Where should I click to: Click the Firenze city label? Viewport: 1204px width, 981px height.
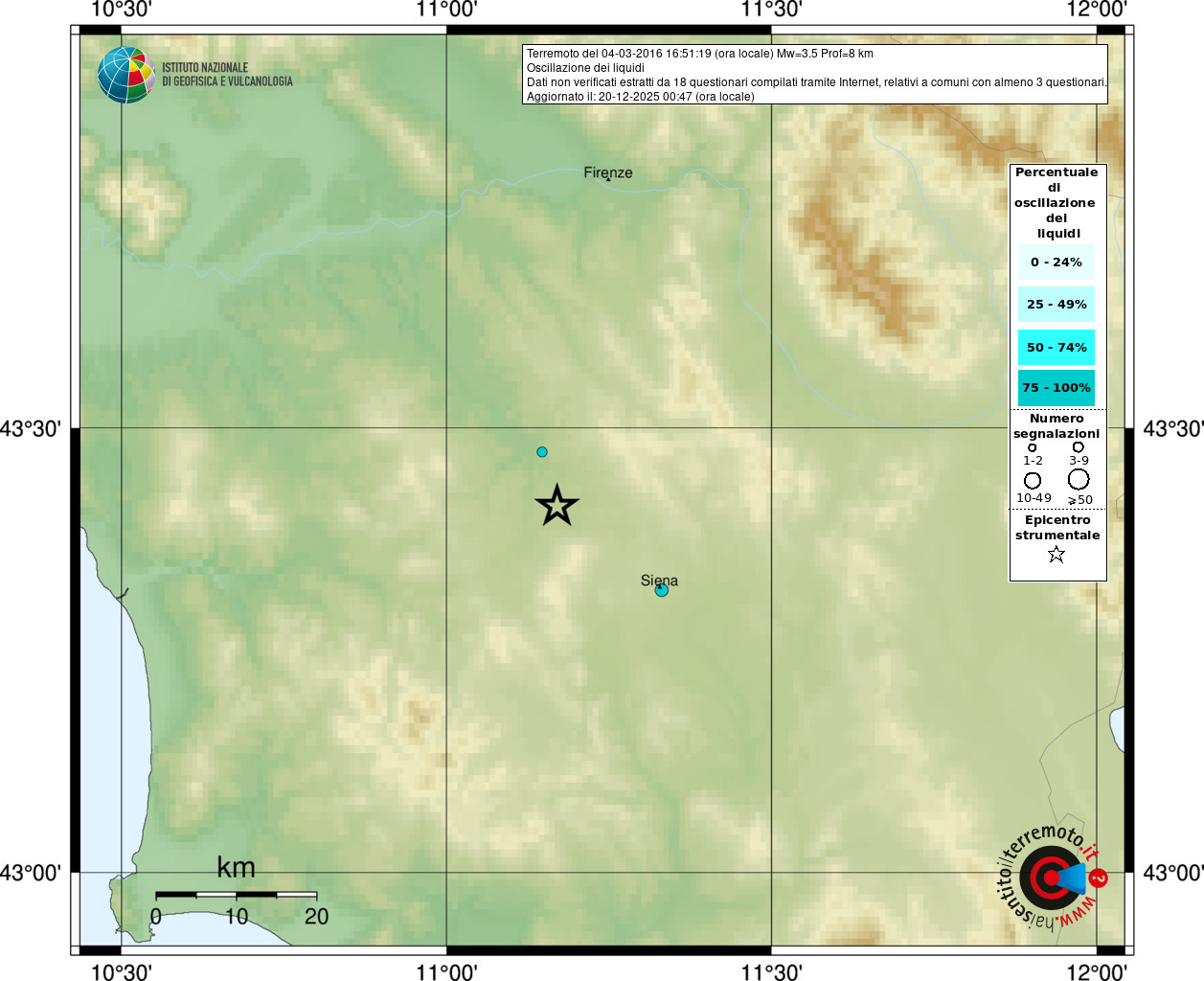(x=608, y=172)
